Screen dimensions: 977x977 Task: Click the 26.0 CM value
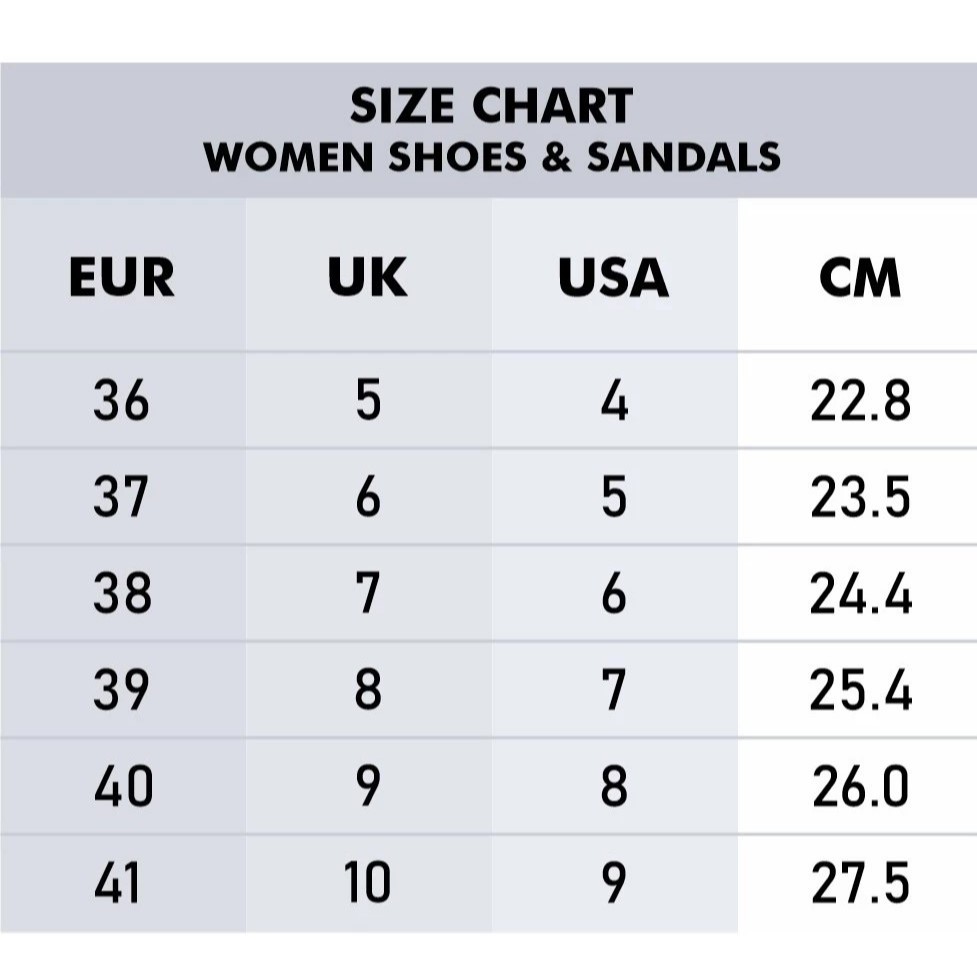860,788
